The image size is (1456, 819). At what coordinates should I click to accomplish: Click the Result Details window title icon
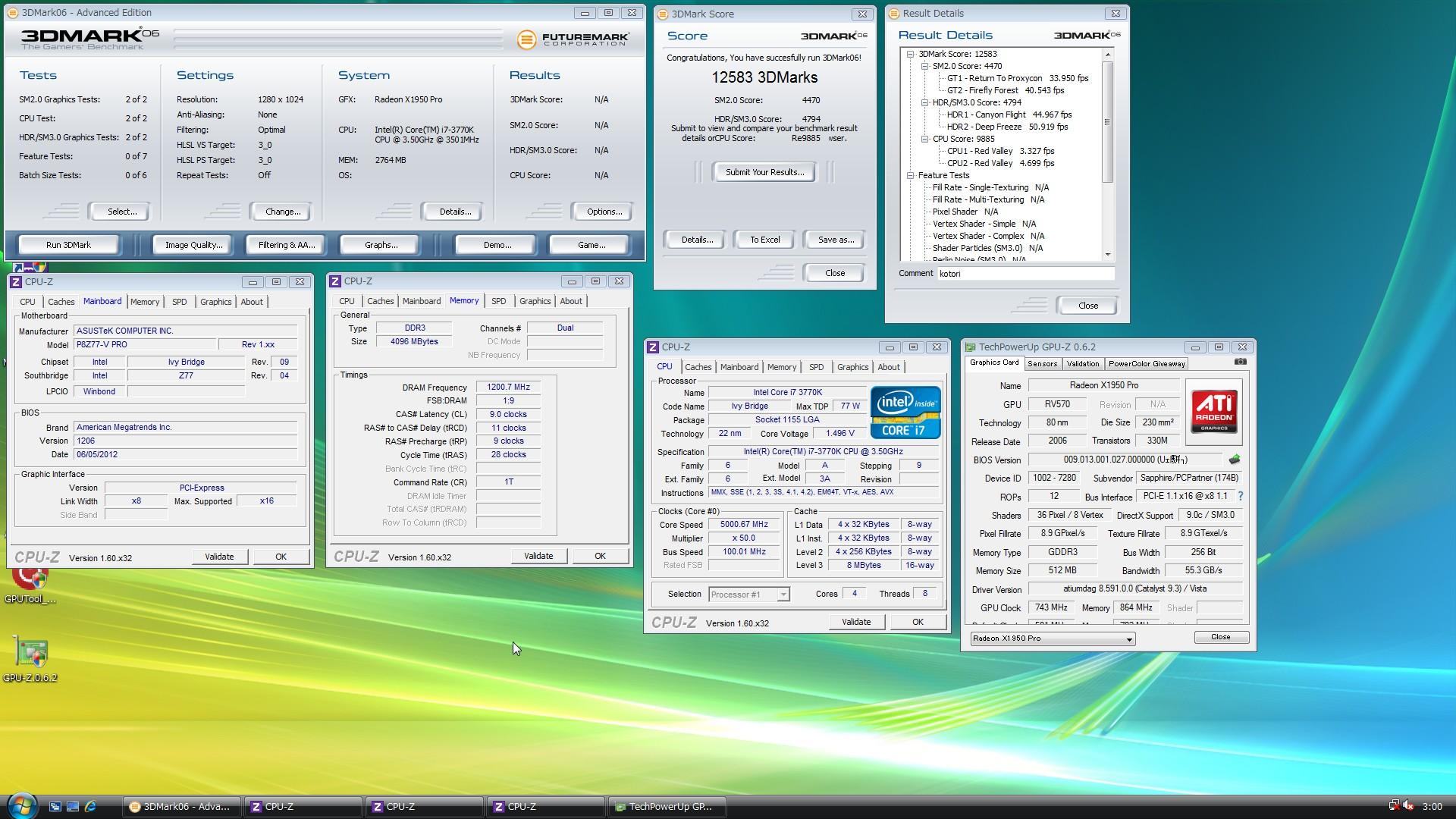[893, 14]
